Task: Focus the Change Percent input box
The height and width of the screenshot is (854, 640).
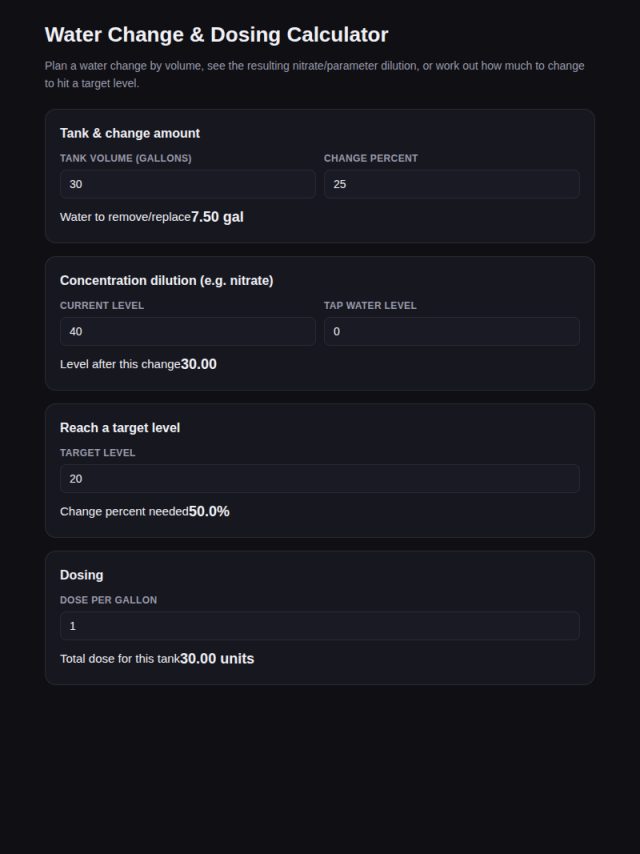Action: coord(452,184)
